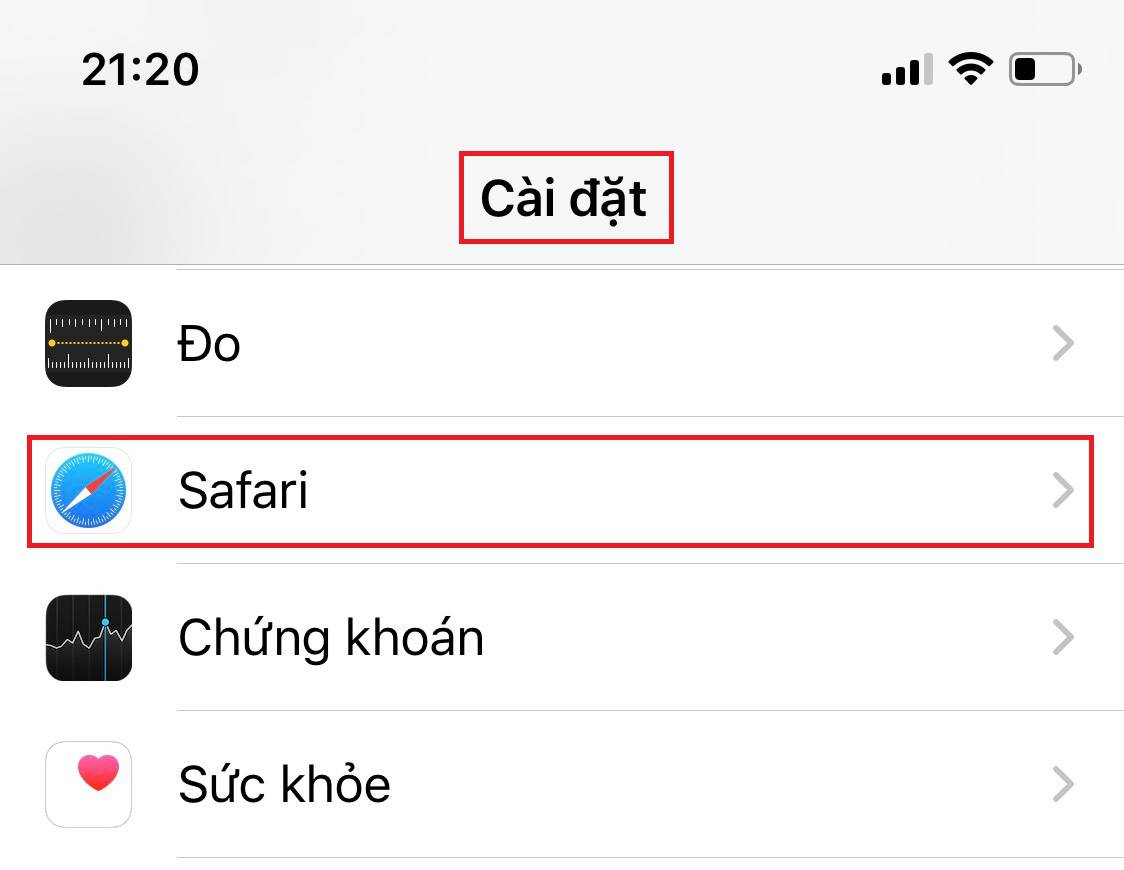This screenshot has height=870, width=1124.
Task: Tap the Sức khỏe row label text
Action: (x=283, y=784)
